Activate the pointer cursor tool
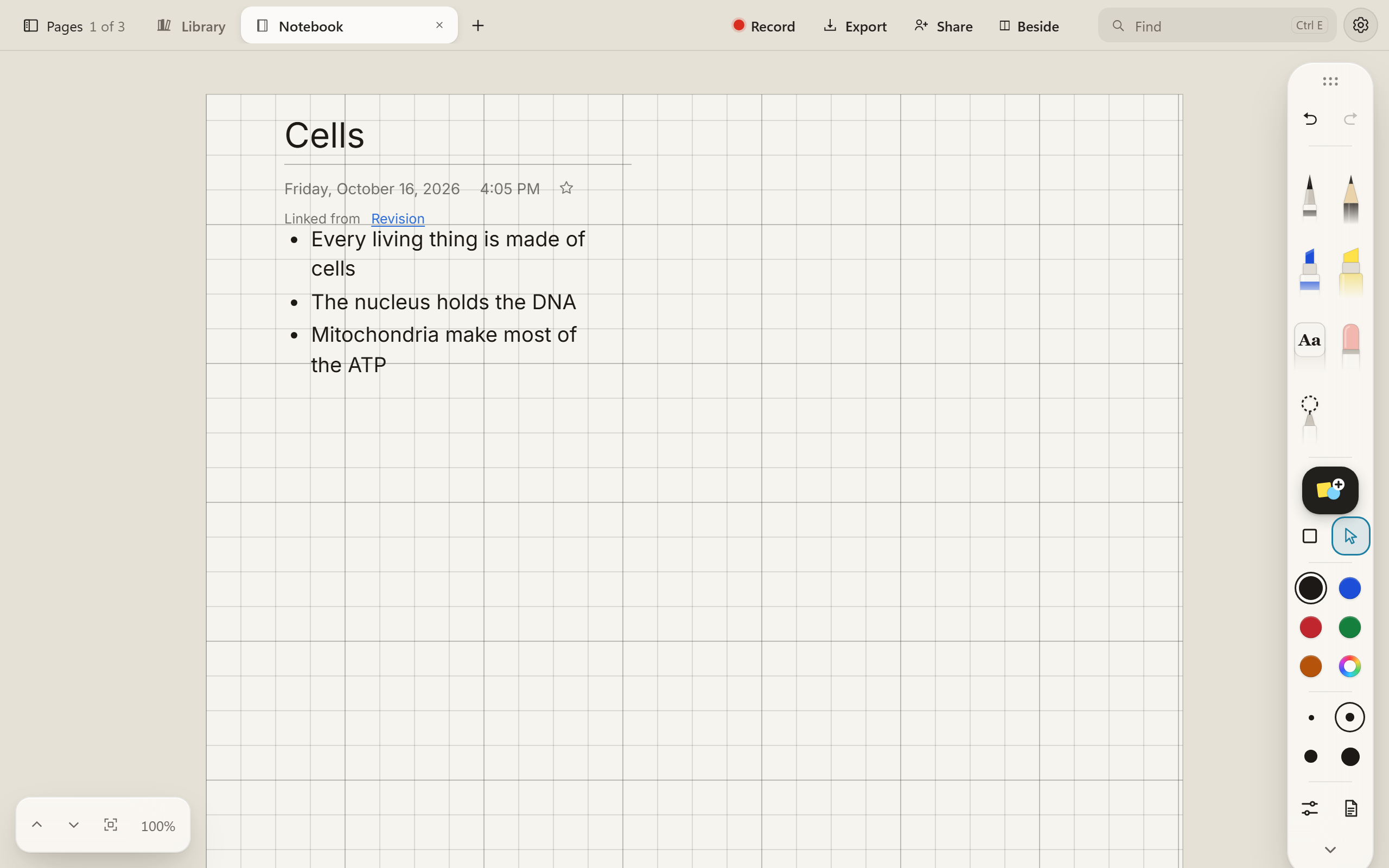Screen dimensions: 1389x868 coord(1350,536)
